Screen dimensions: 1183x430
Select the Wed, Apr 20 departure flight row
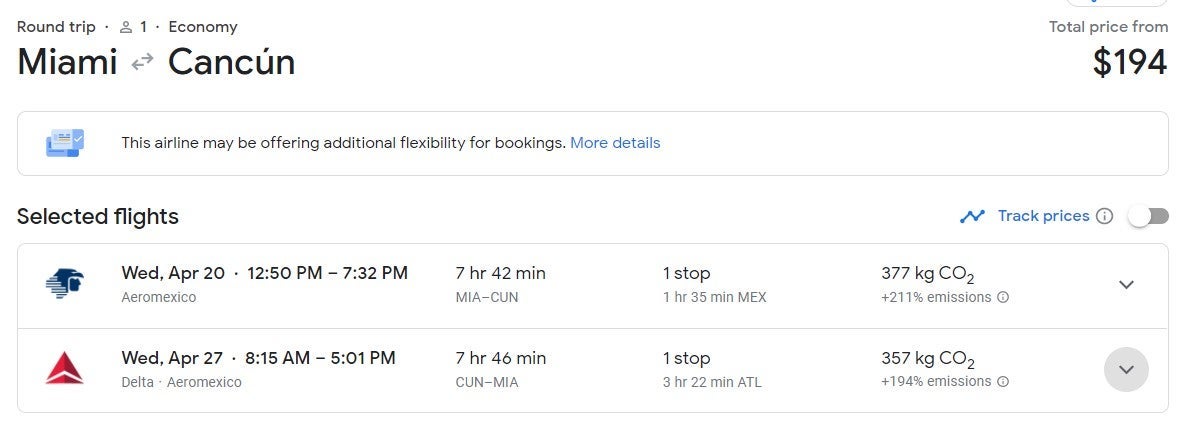tap(264, 273)
